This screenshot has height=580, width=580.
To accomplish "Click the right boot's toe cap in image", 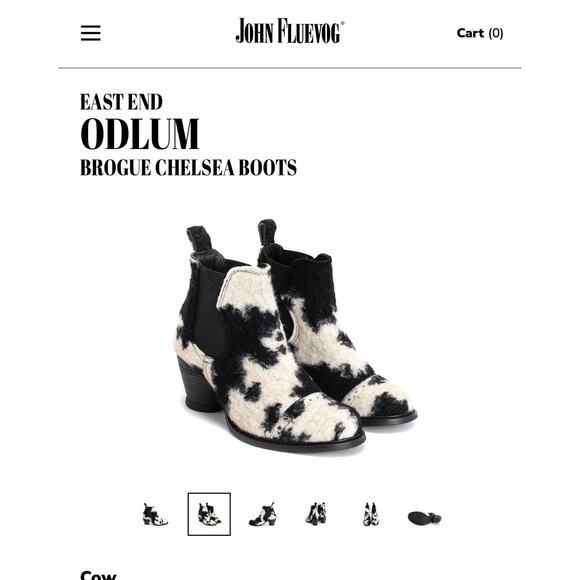I will click(x=381, y=399).
